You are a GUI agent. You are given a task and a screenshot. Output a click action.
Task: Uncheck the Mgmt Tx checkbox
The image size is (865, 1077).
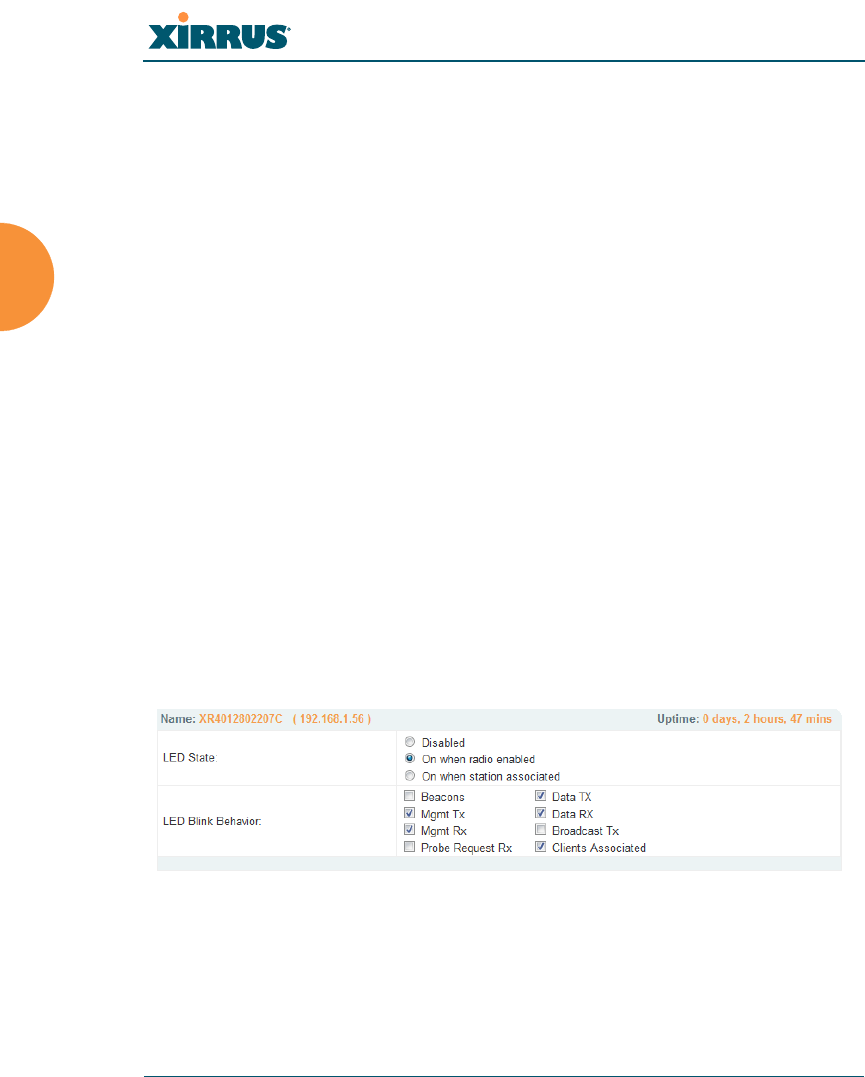click(409, 813)
